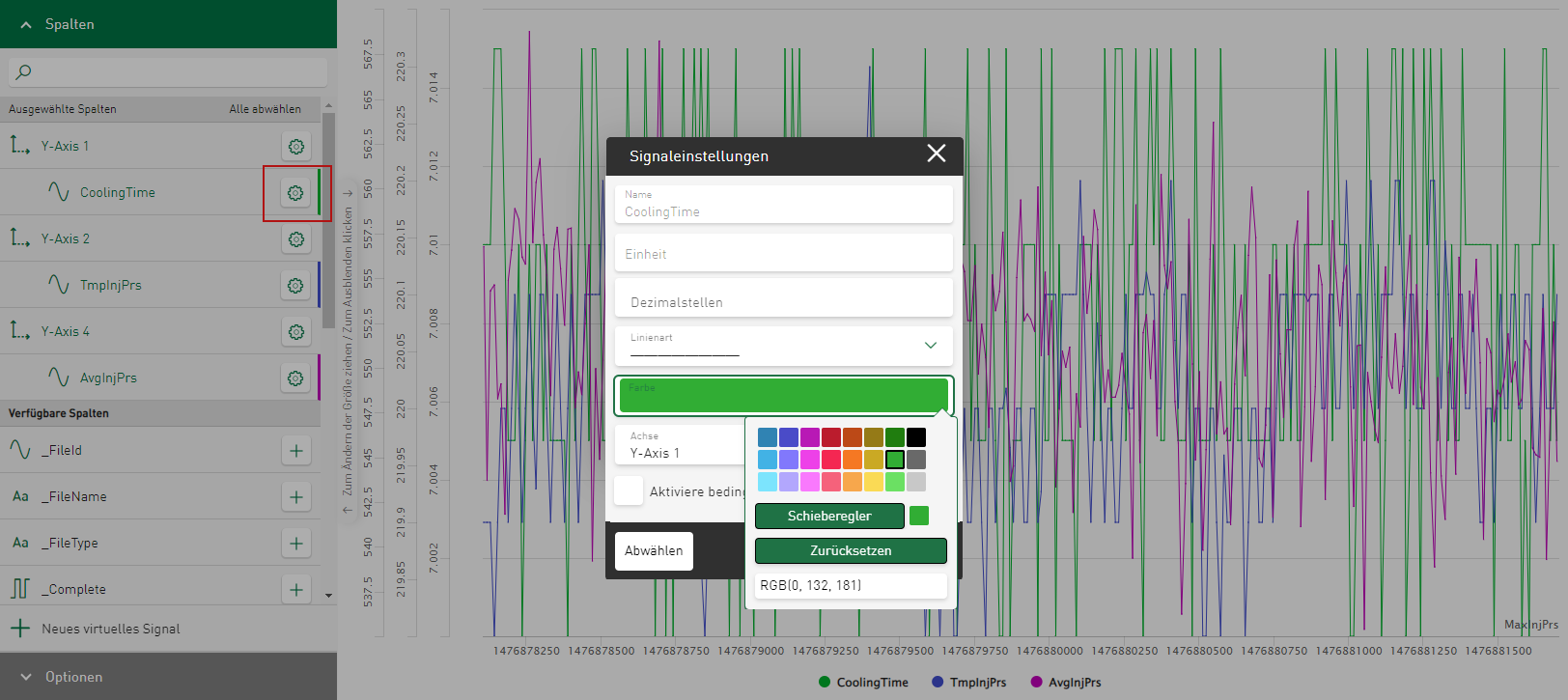Click the Schieberegler button
The height and width of the screenshot is (700, 1568).
pos(828,517)
